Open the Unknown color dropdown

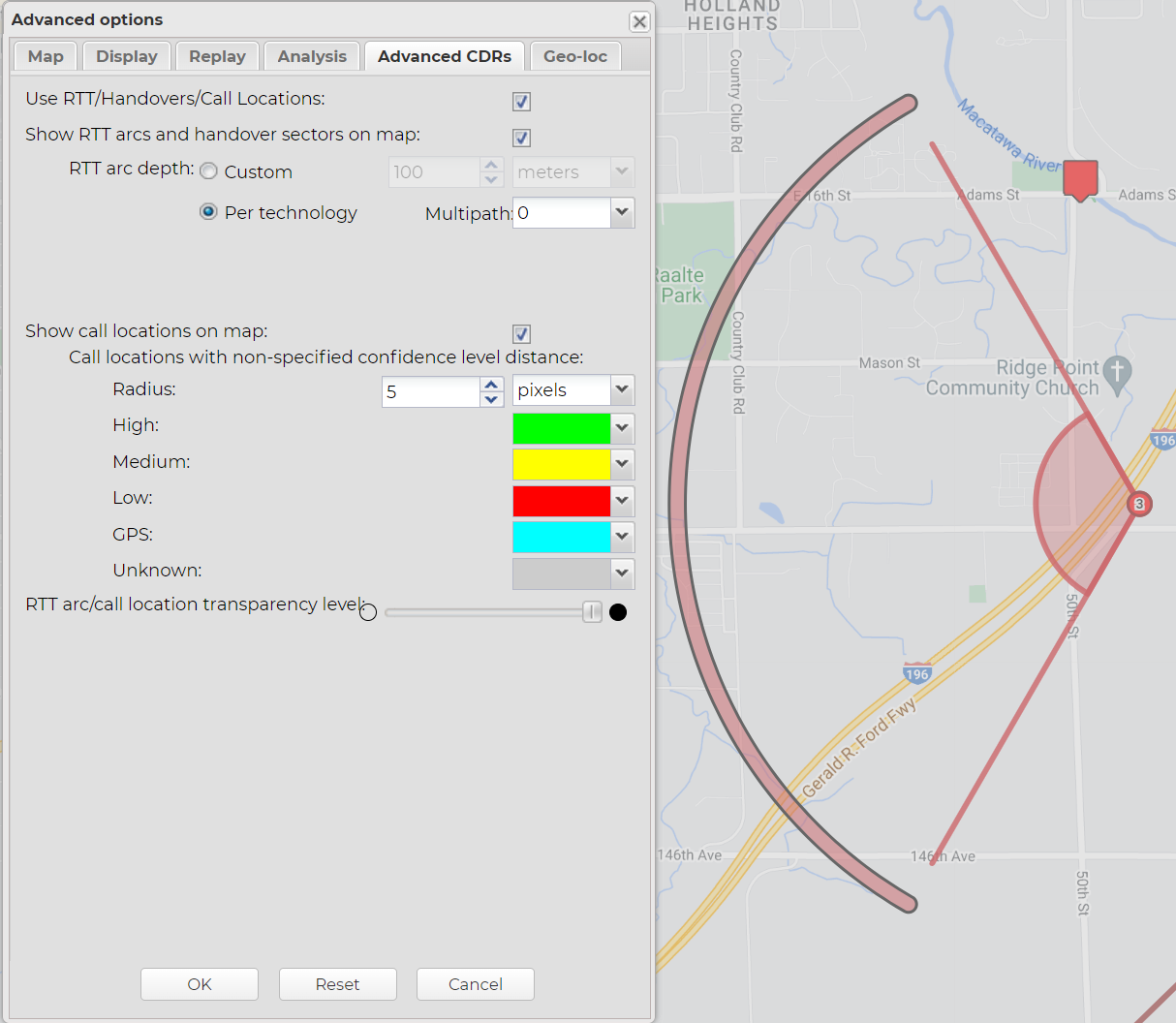click(622, 573)
